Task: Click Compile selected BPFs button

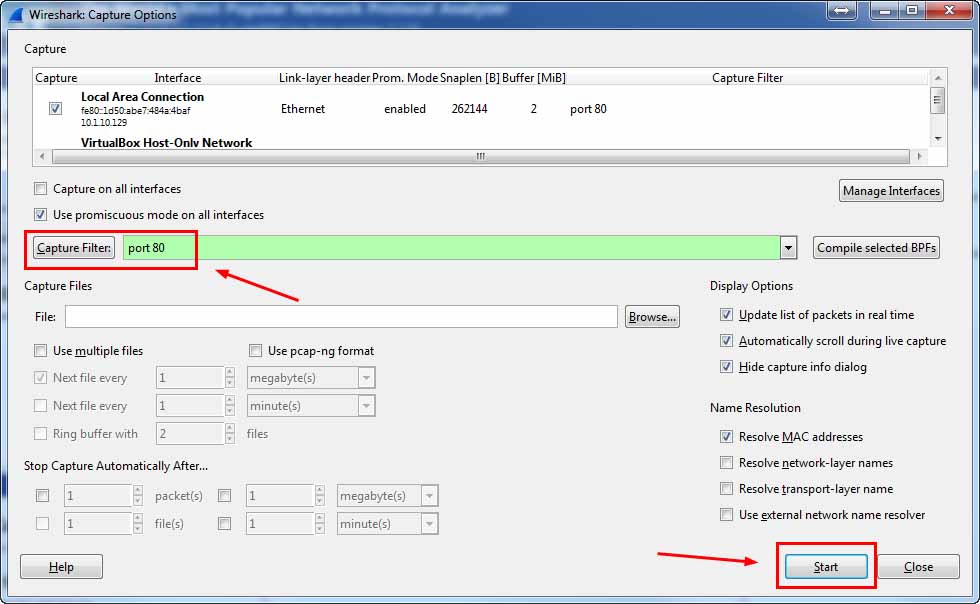Action: click(876, 248)
